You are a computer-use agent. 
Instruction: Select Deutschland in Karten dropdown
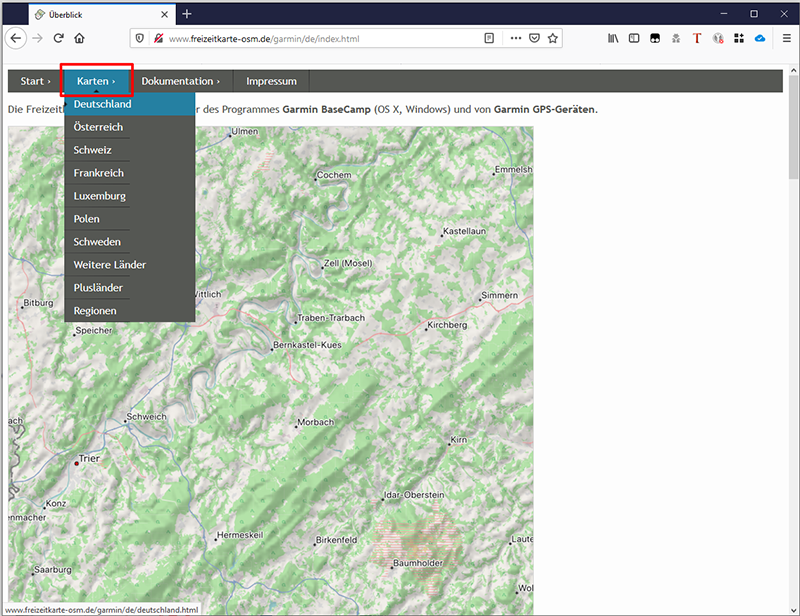coord(130,104)
